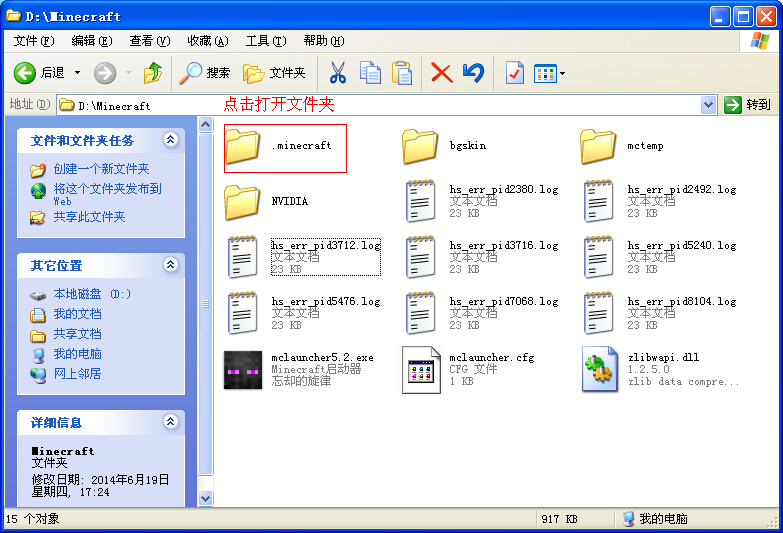The image size is (783, 533).
Task: Click 将这个文件夹发布到 Web link
Action: click(x=107, y=194)
